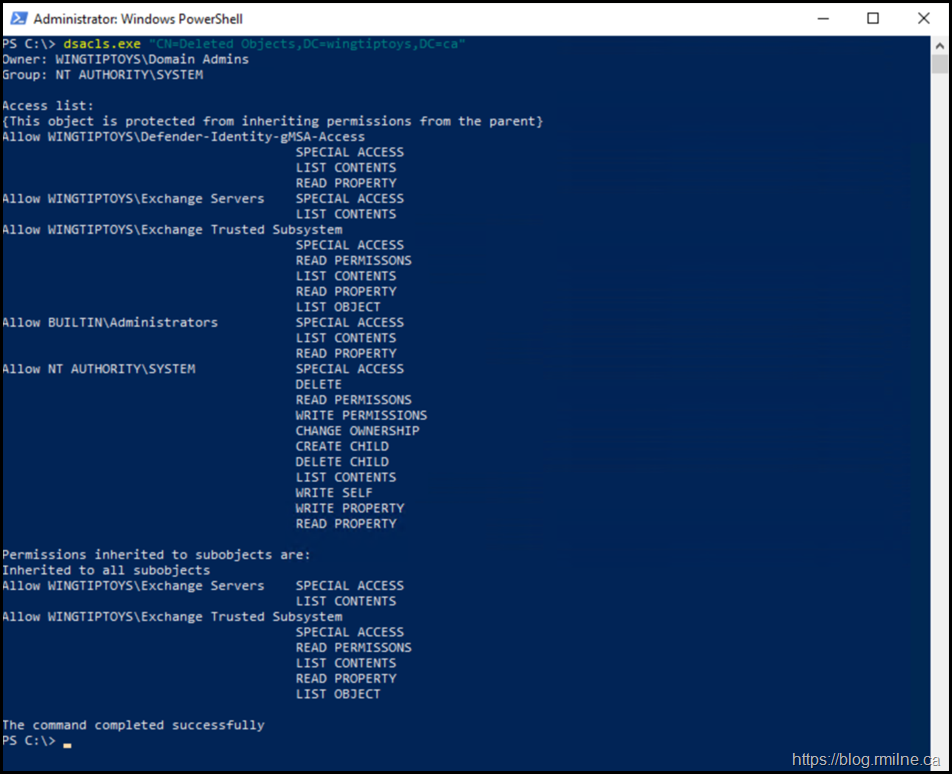This screenshot has width=952, height=774.
Task: Click the title text Administrator: Windows PowerShell
Action: click(138, 19)
